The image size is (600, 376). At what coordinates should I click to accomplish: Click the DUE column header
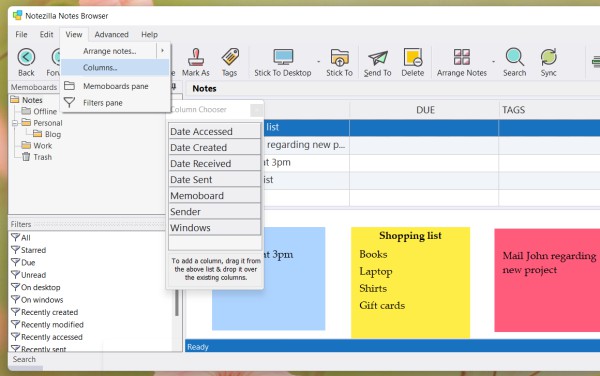424,110
